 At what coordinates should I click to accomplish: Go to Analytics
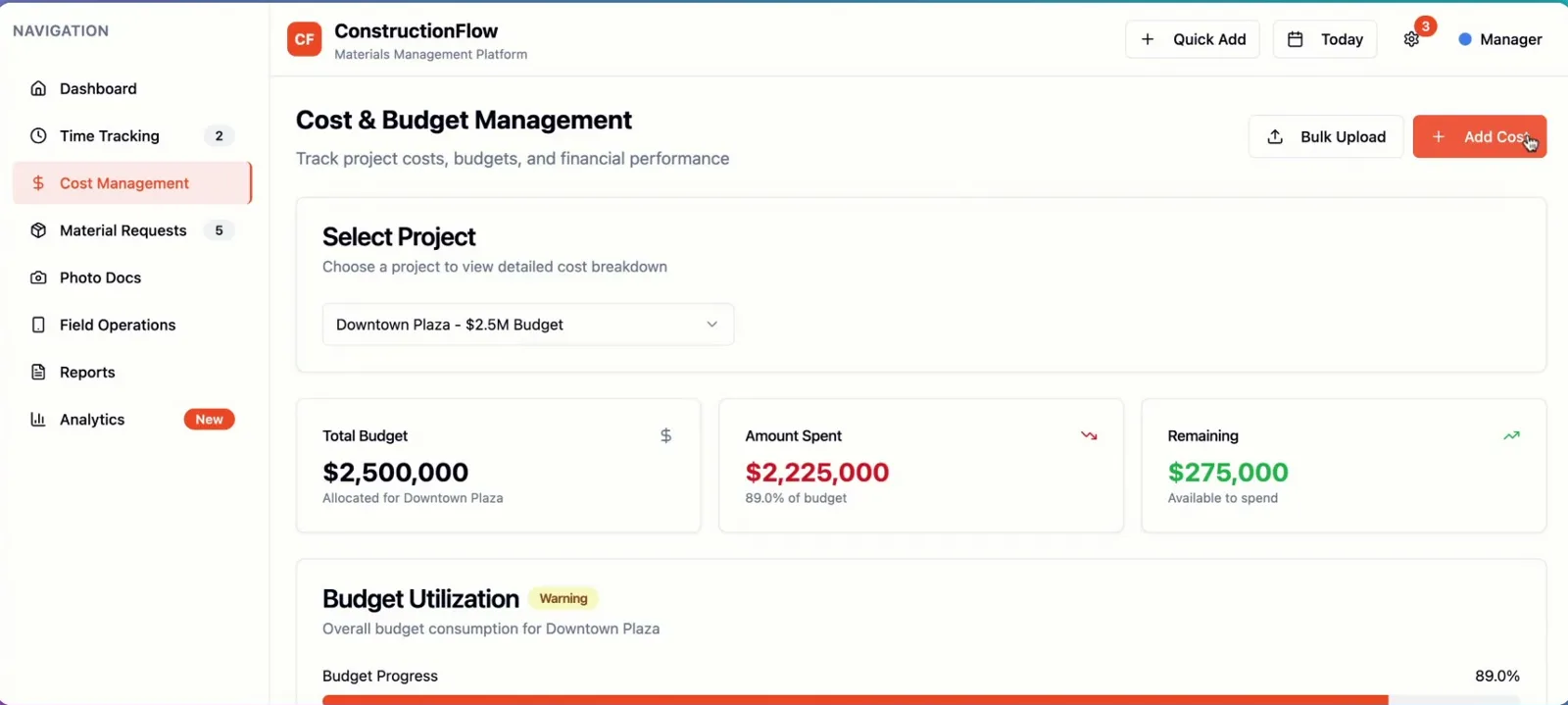pos(132,419)
